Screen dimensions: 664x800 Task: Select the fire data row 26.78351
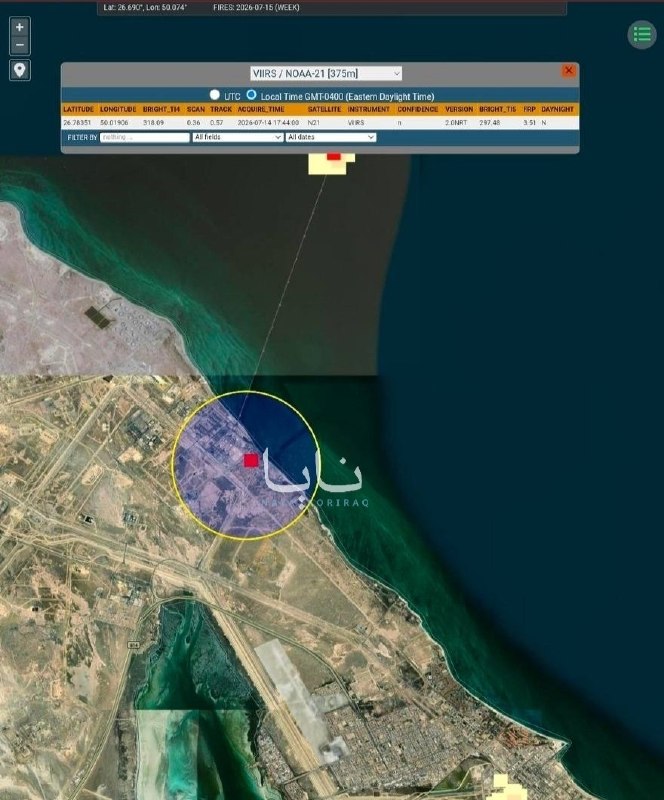click(x=320, y=123)
